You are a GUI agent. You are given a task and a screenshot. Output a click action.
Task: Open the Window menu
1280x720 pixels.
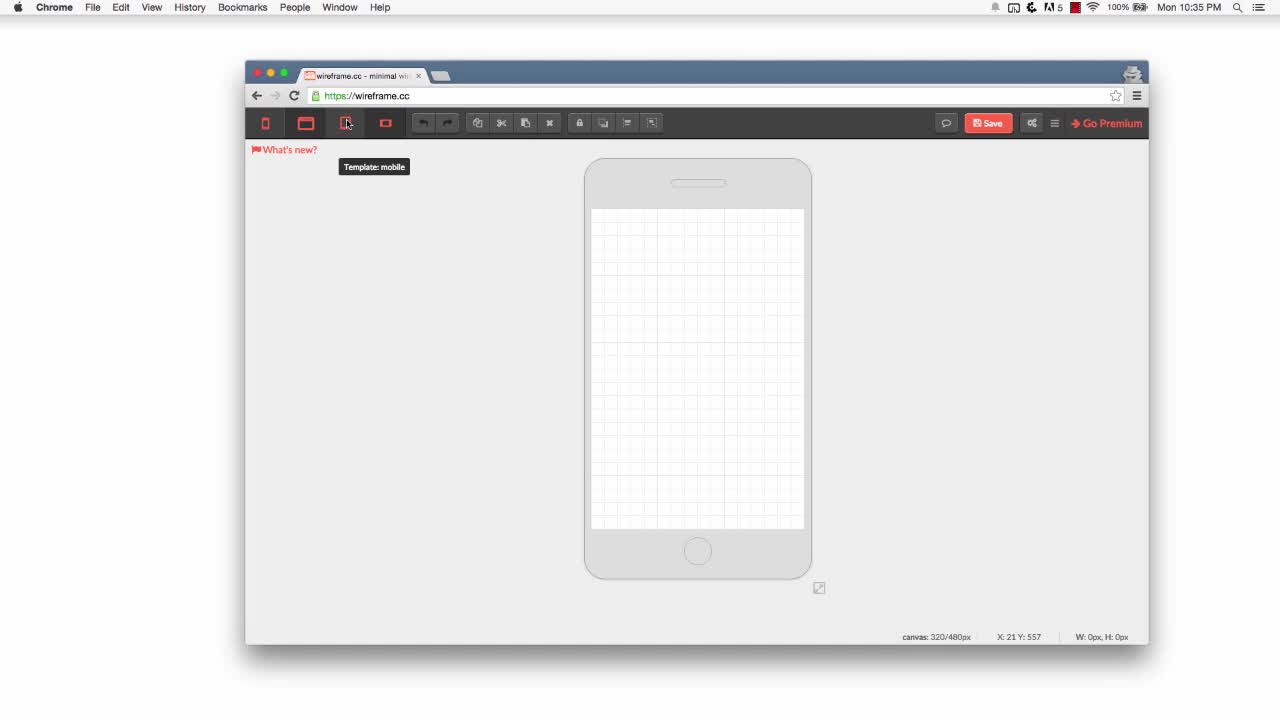340,7
